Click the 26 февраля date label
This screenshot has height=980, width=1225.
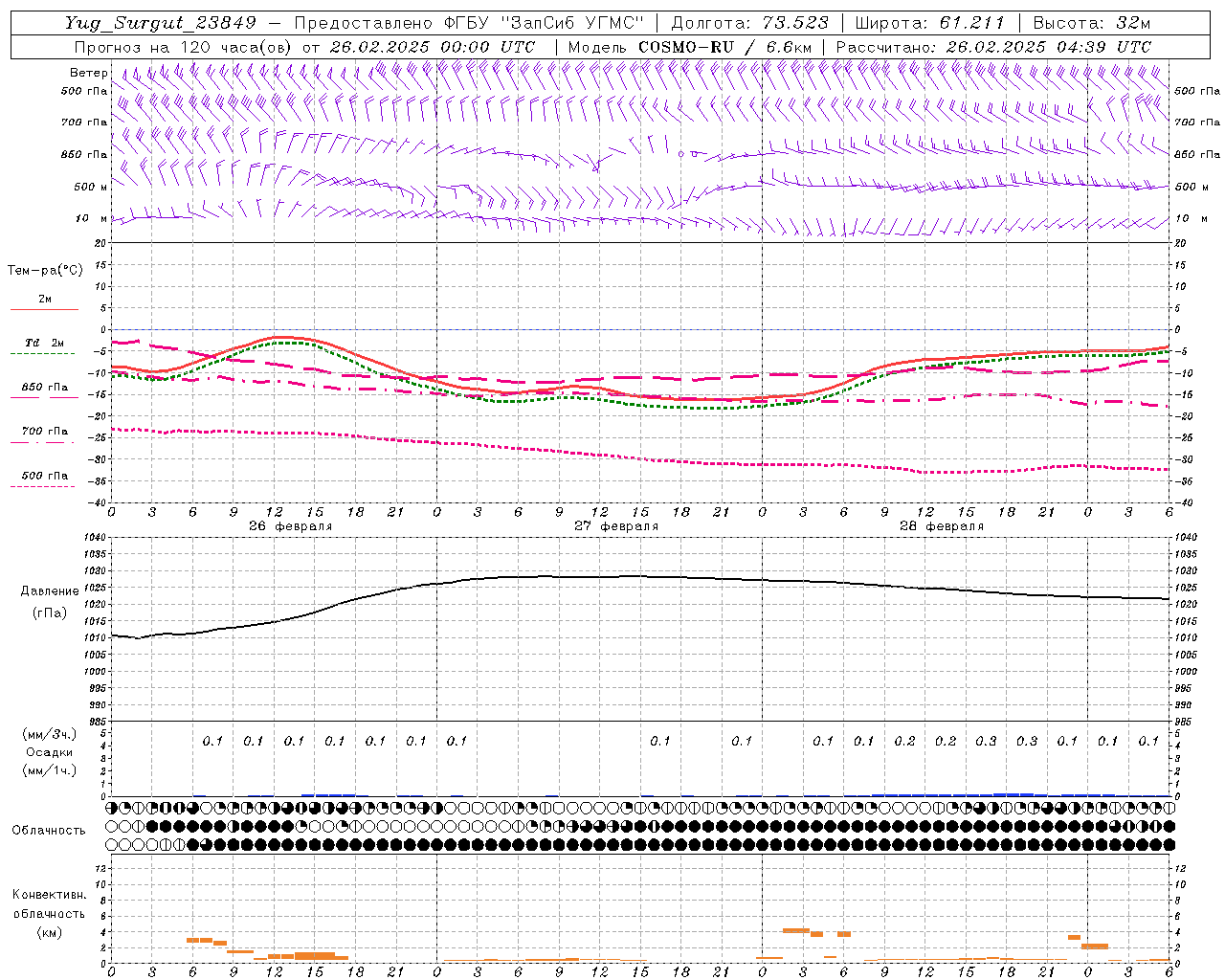pyautogui.click(x=291, y=526)
